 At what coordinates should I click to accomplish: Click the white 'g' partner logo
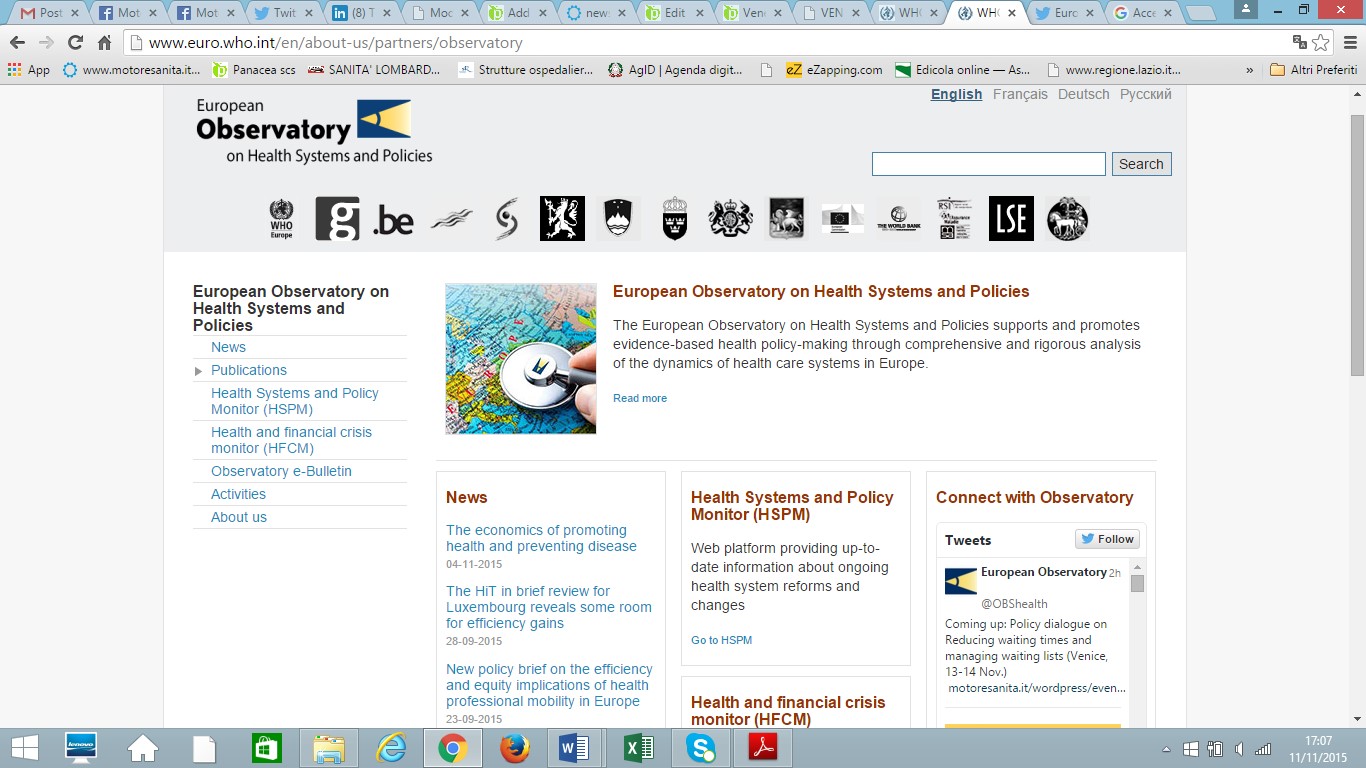pos(337,218)
